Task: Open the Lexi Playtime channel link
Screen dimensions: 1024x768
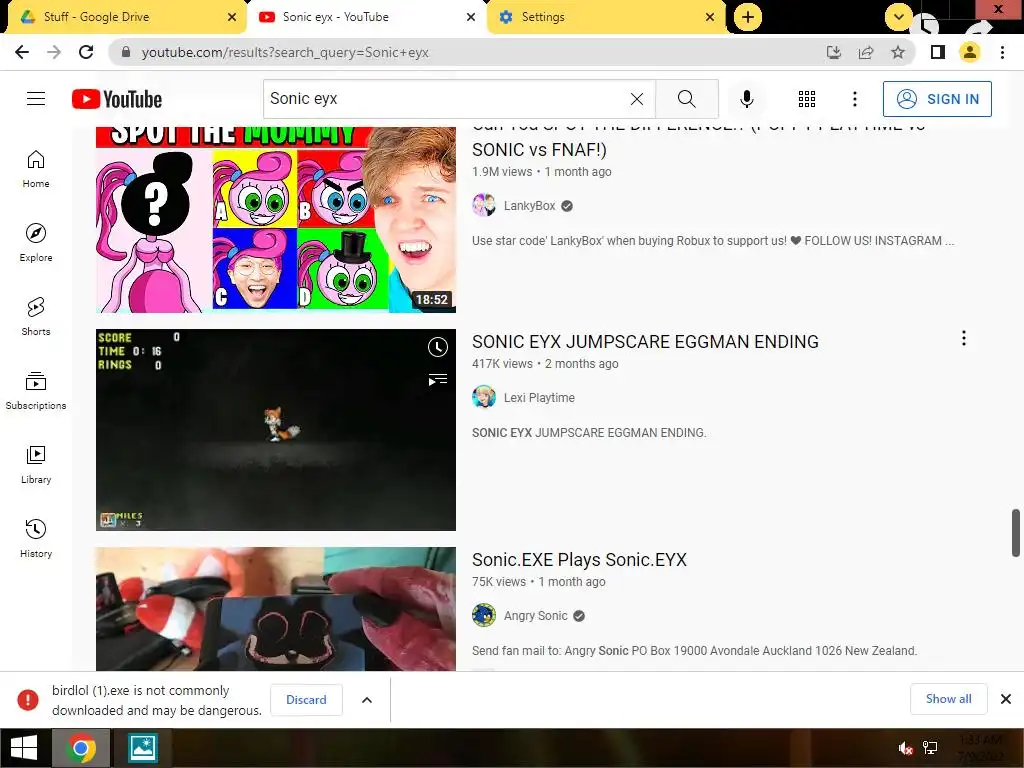Action: (x=539, y=398)
